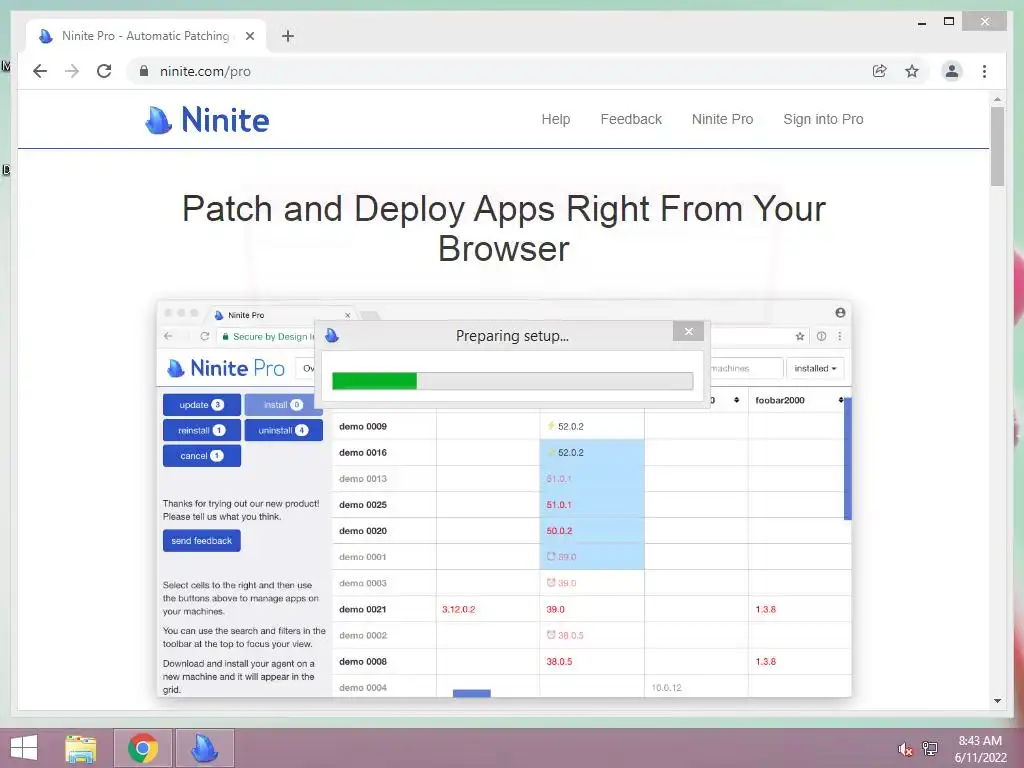Click the clock showing 8:43 AM
The height and width of the screenshot is (768, 1024).
point(980,741)
